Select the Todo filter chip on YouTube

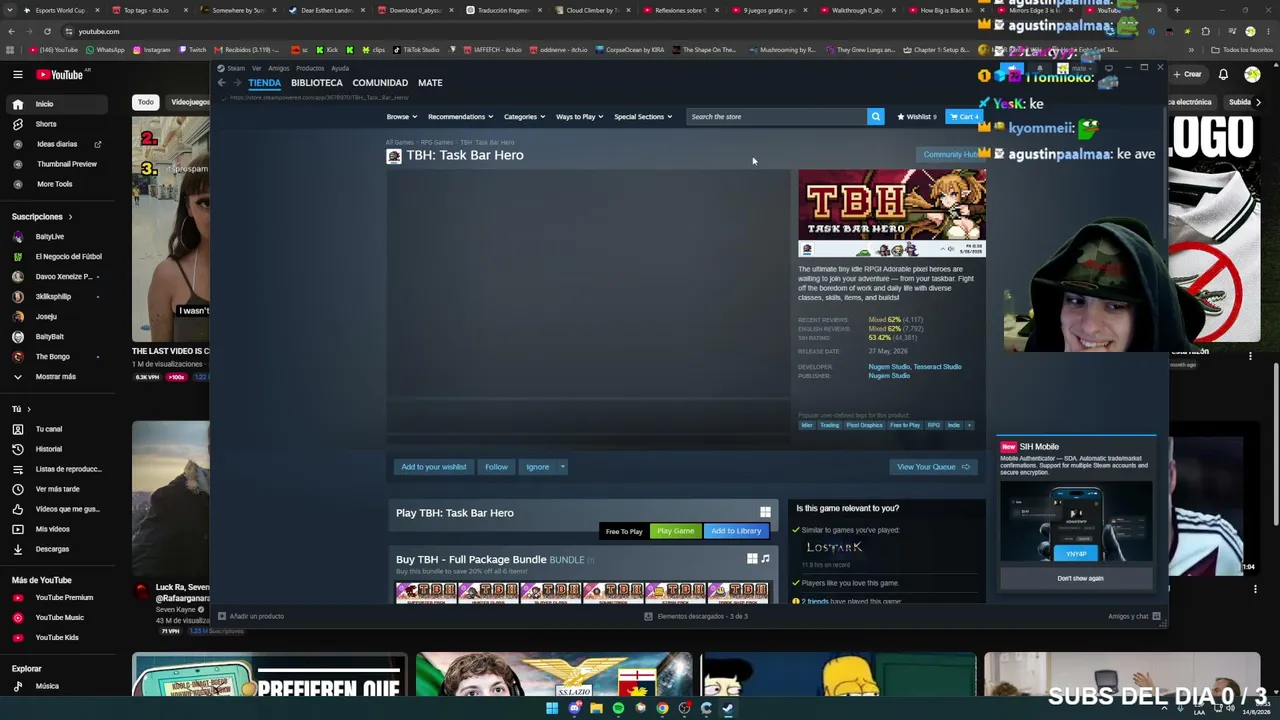(x=146, y=102)
